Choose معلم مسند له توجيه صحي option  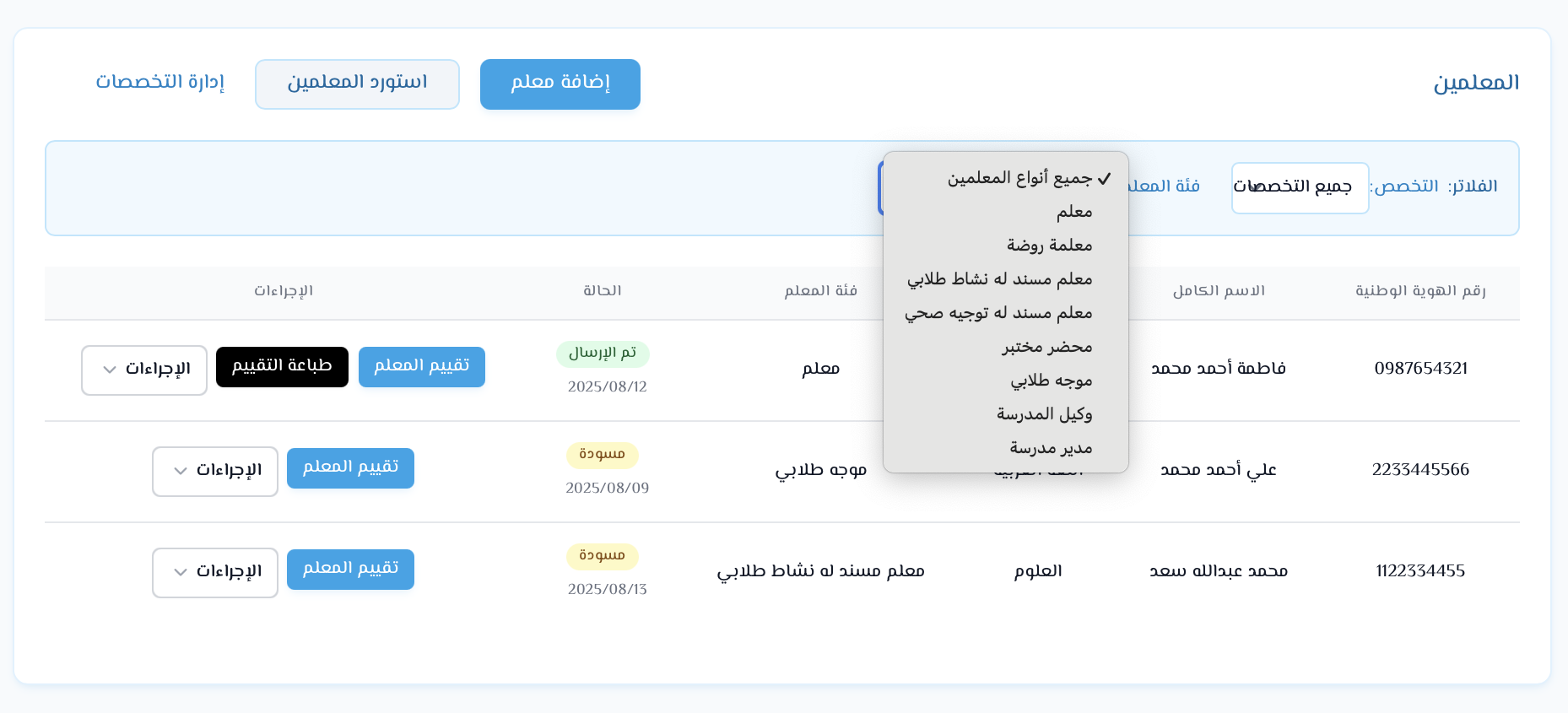[998, 313]
